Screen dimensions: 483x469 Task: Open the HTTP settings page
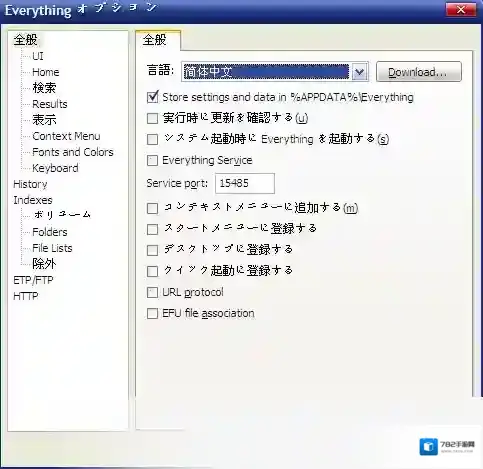point(26,296)
